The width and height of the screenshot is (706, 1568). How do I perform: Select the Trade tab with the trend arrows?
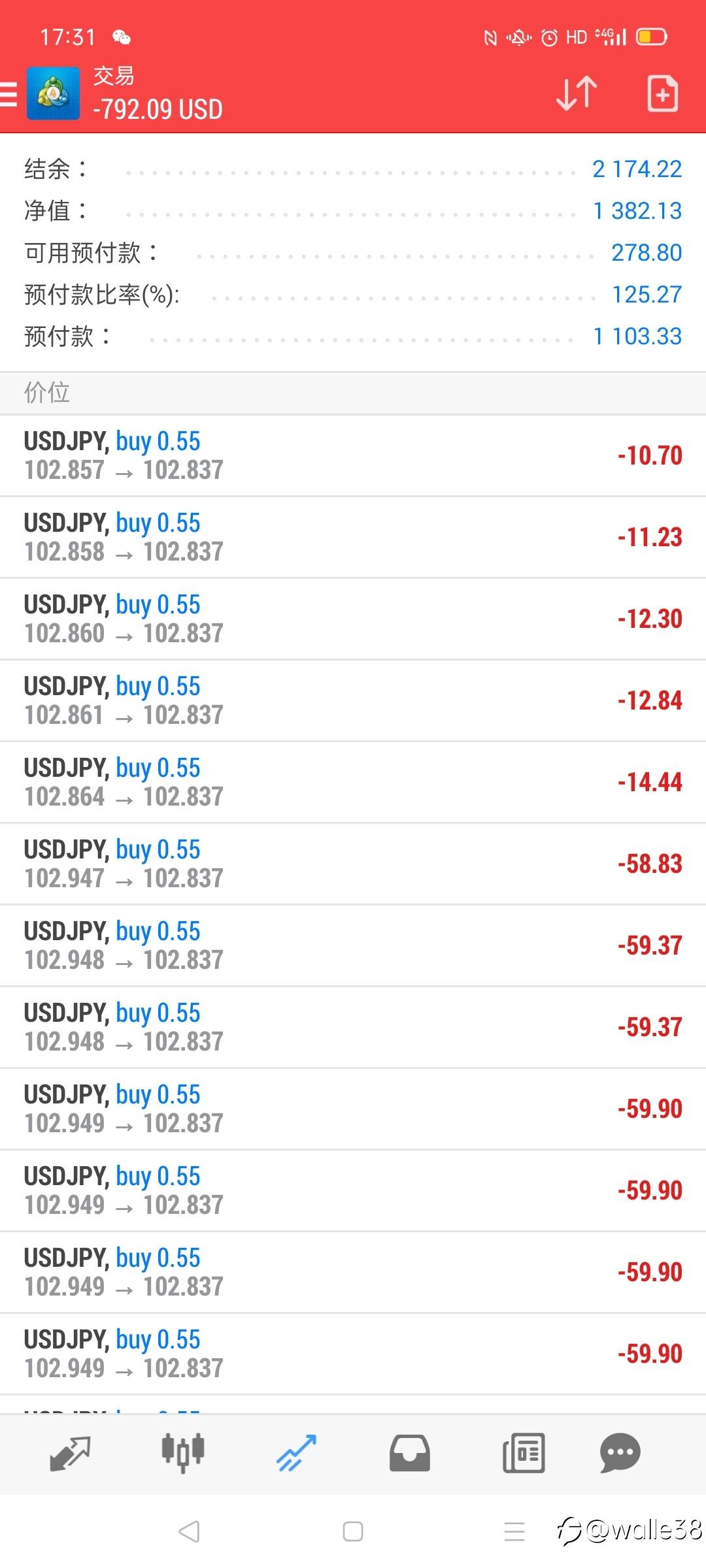[x=297, y=1453]
